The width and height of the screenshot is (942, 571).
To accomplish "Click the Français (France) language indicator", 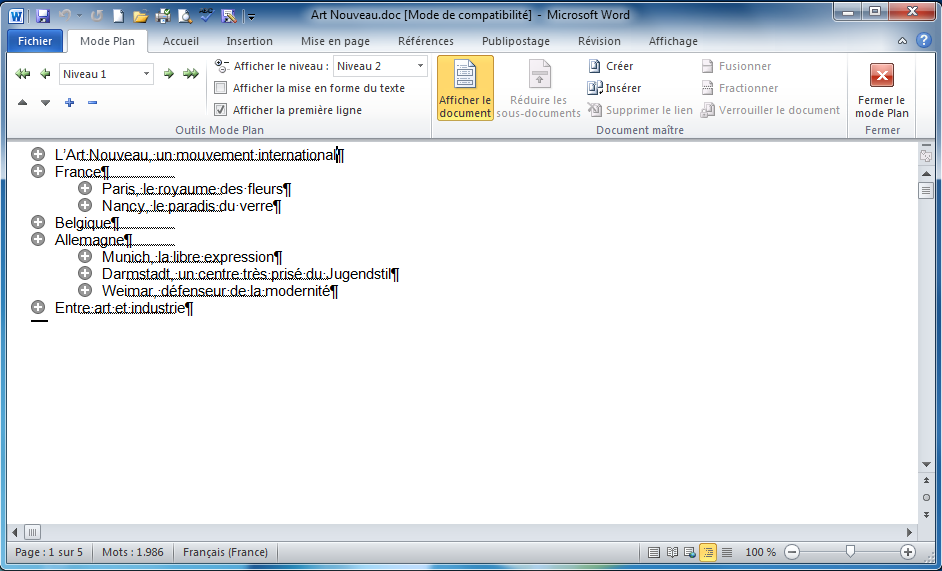I will [225, 552].
